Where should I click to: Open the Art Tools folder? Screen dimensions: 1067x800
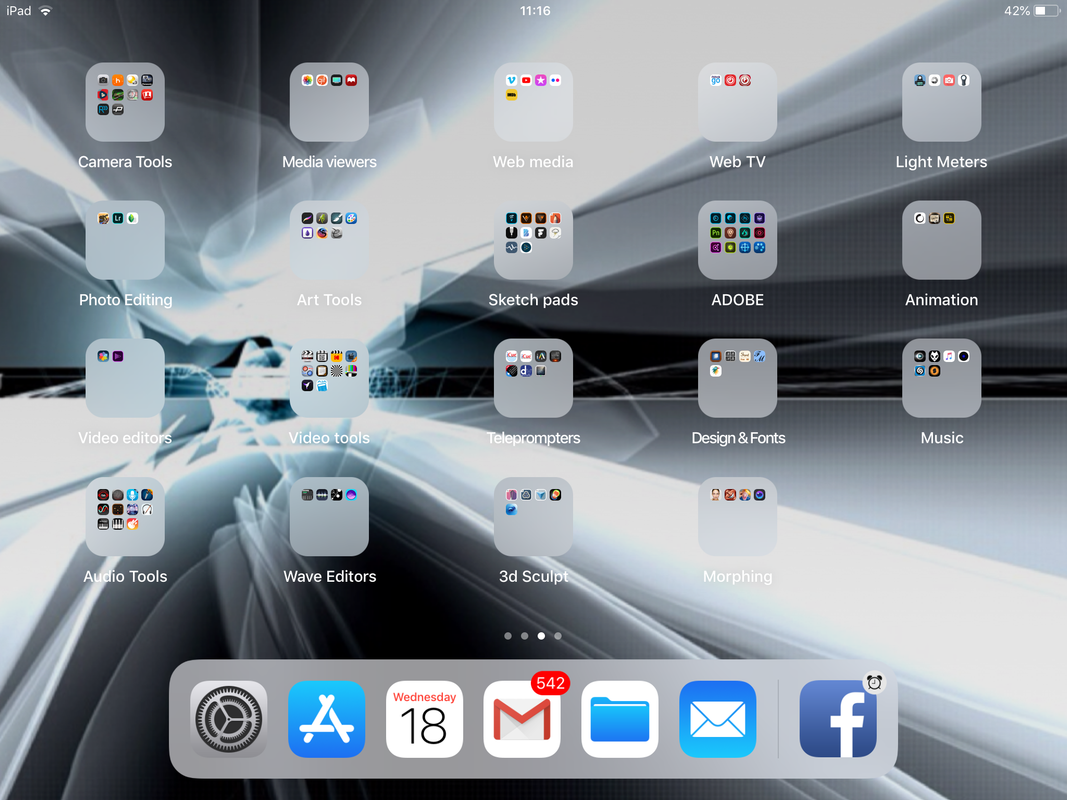pyautogui.click(x=329, y=240)
